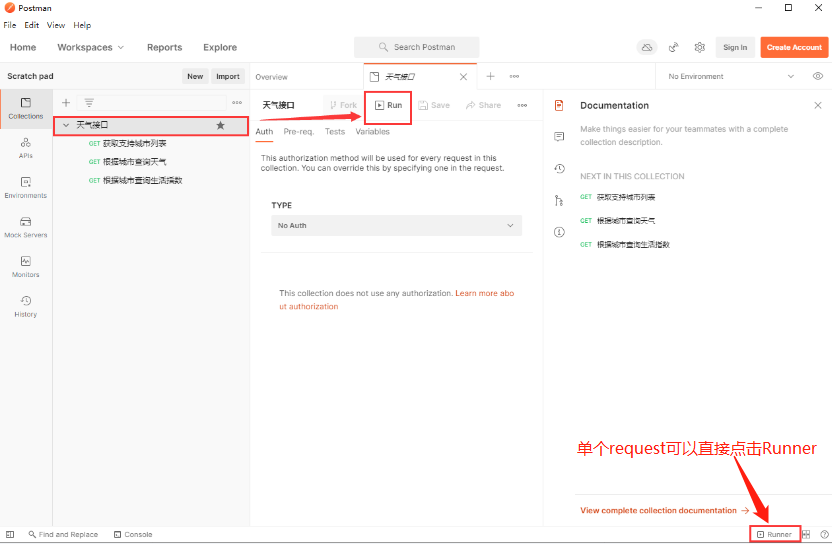This screenshot has width=832, height=544.
Task: Open the No Auth type dropdown
Action: [x=396, y=226]
